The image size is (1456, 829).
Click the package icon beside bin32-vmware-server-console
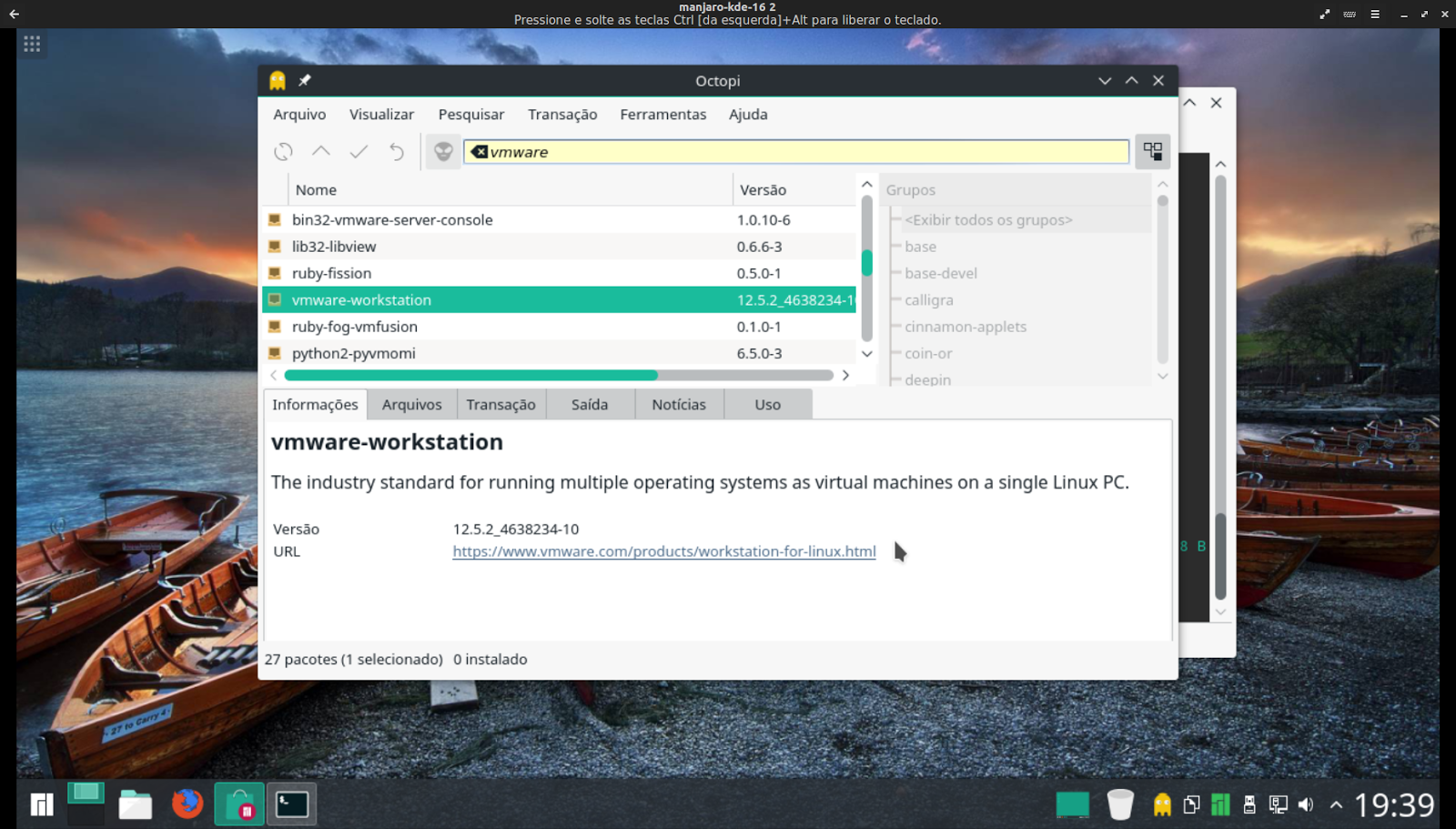pos(275,219)
